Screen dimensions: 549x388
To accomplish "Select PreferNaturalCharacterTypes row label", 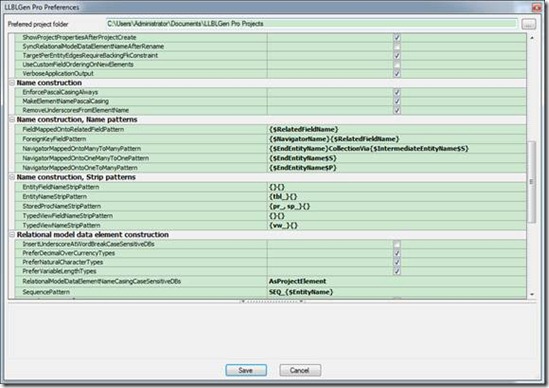I will (63, 262).
